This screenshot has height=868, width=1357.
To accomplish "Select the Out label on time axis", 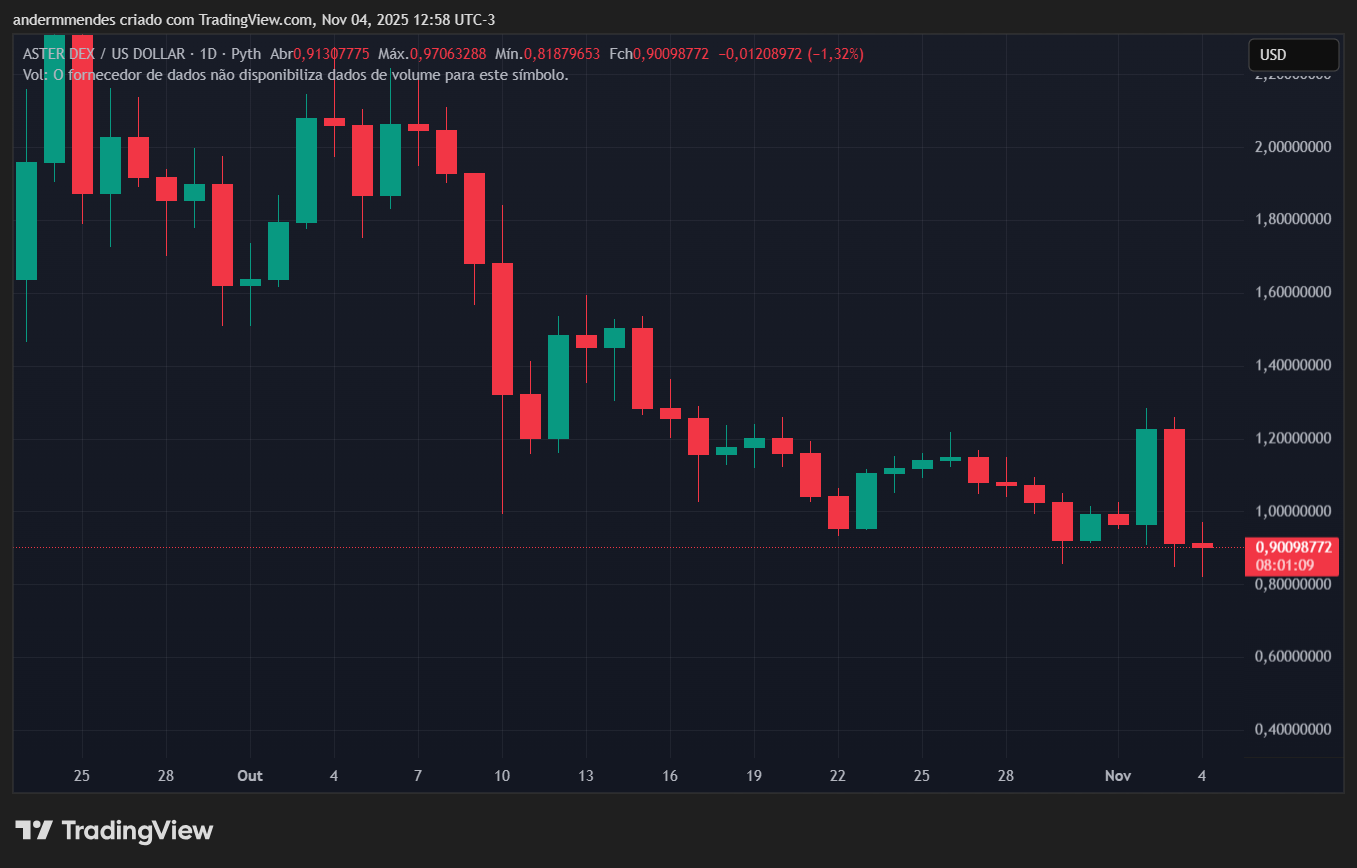I will point(249,775).
